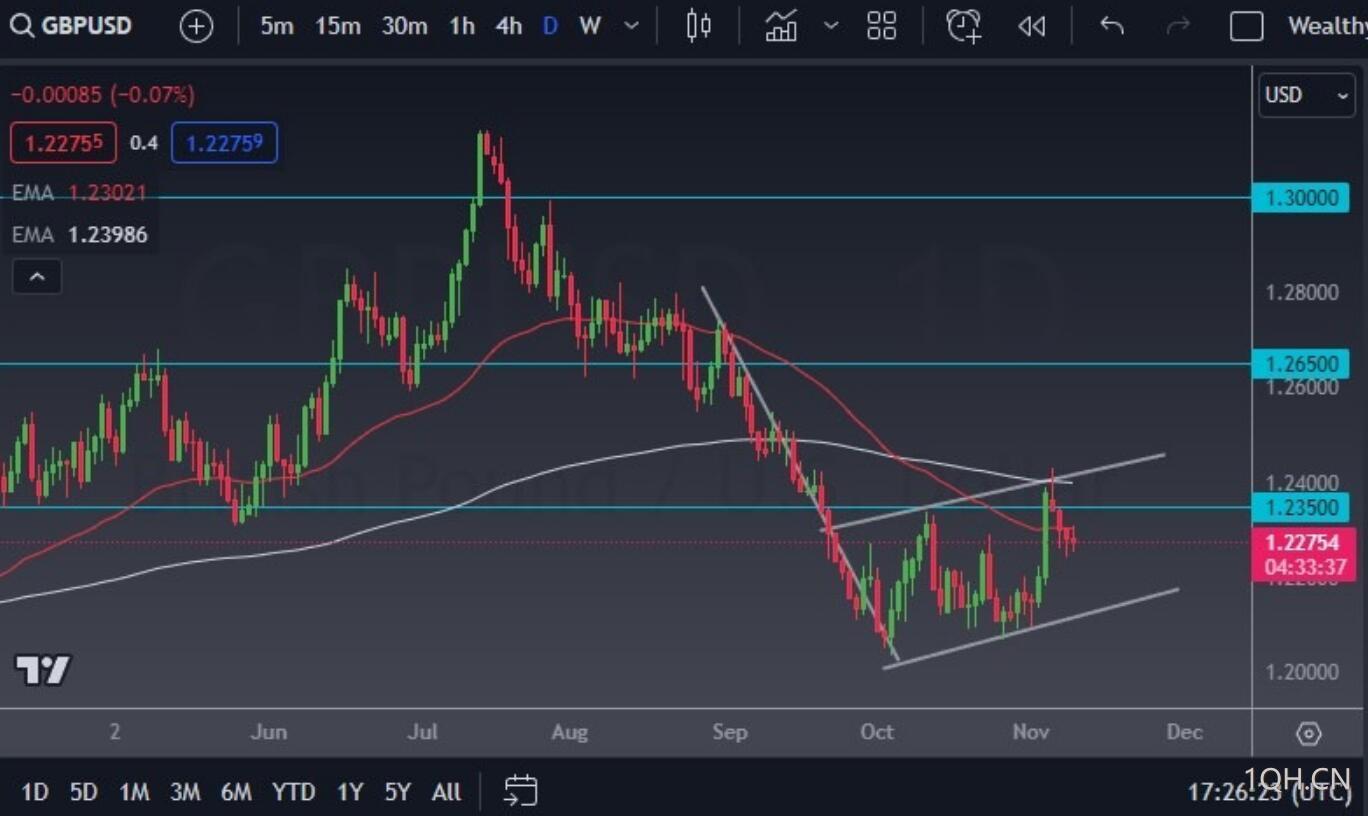Switch to the 4h timeframe
The width and height of the screenshot is (1368, 816).
tap(509, 26)
